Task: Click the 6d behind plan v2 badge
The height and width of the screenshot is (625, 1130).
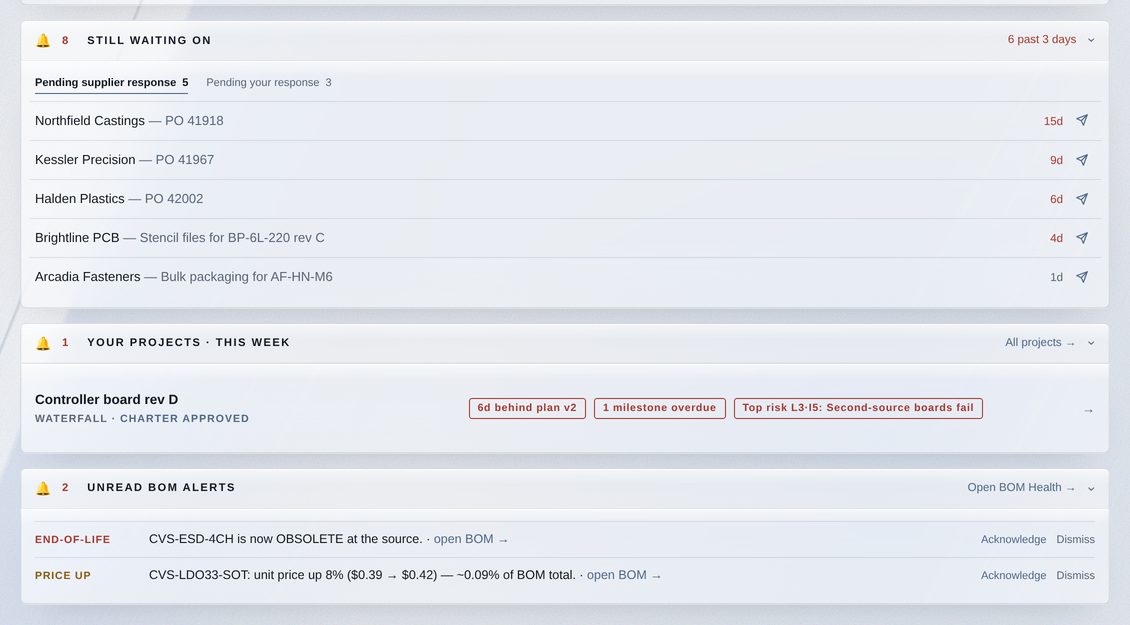Action: [527, 408]
